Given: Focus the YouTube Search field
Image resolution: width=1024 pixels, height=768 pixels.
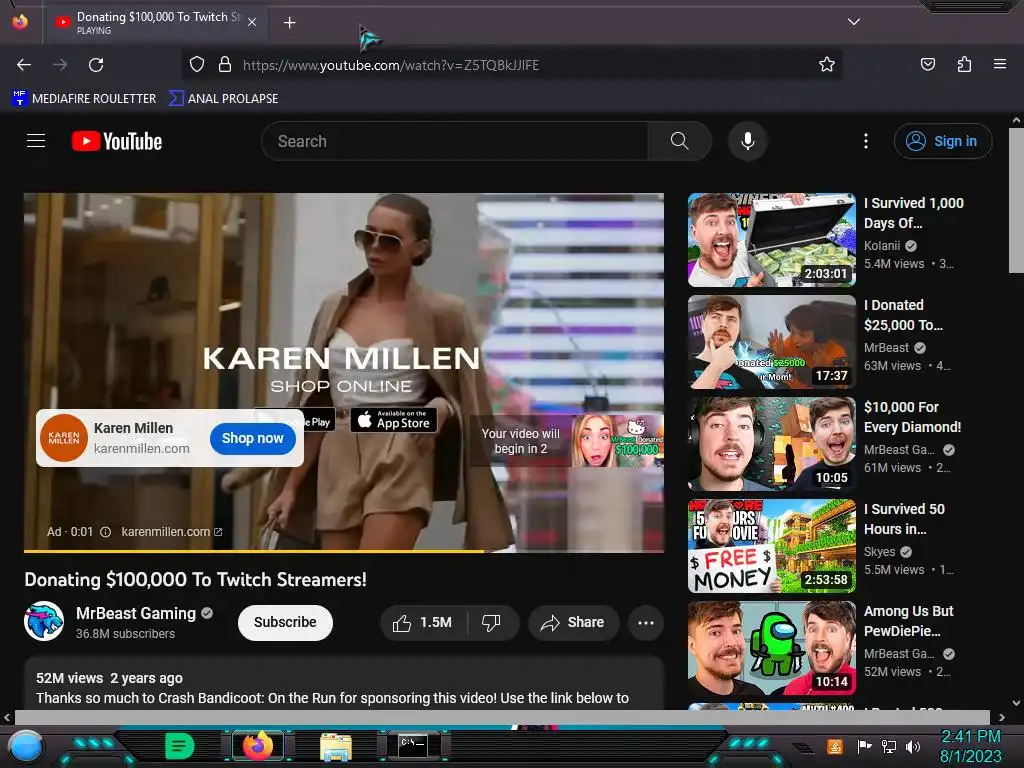Looking at the screenshot, I should (455, 141).
